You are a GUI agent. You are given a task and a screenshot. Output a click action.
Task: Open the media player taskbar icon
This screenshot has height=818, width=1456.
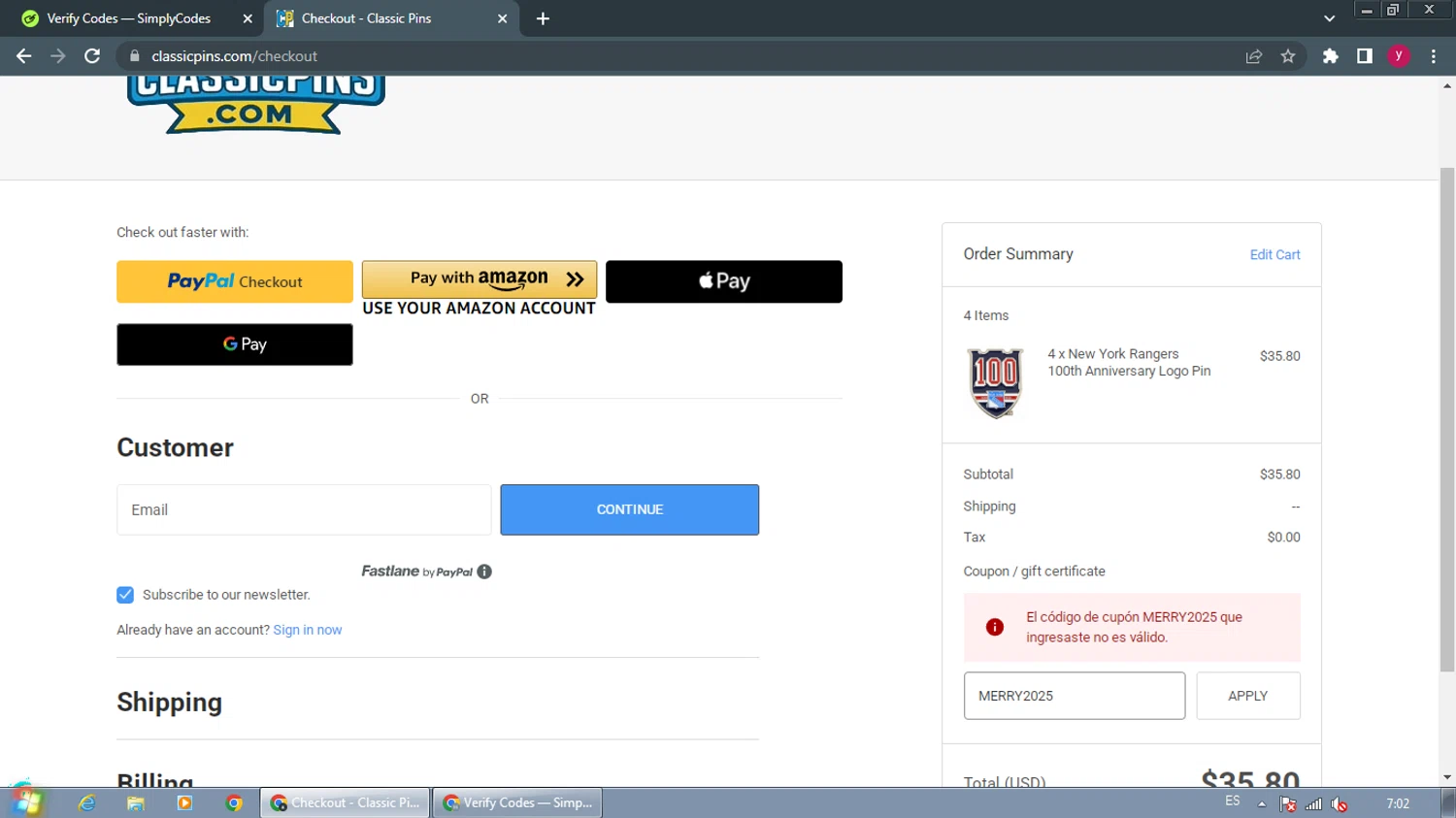[184, 803]
